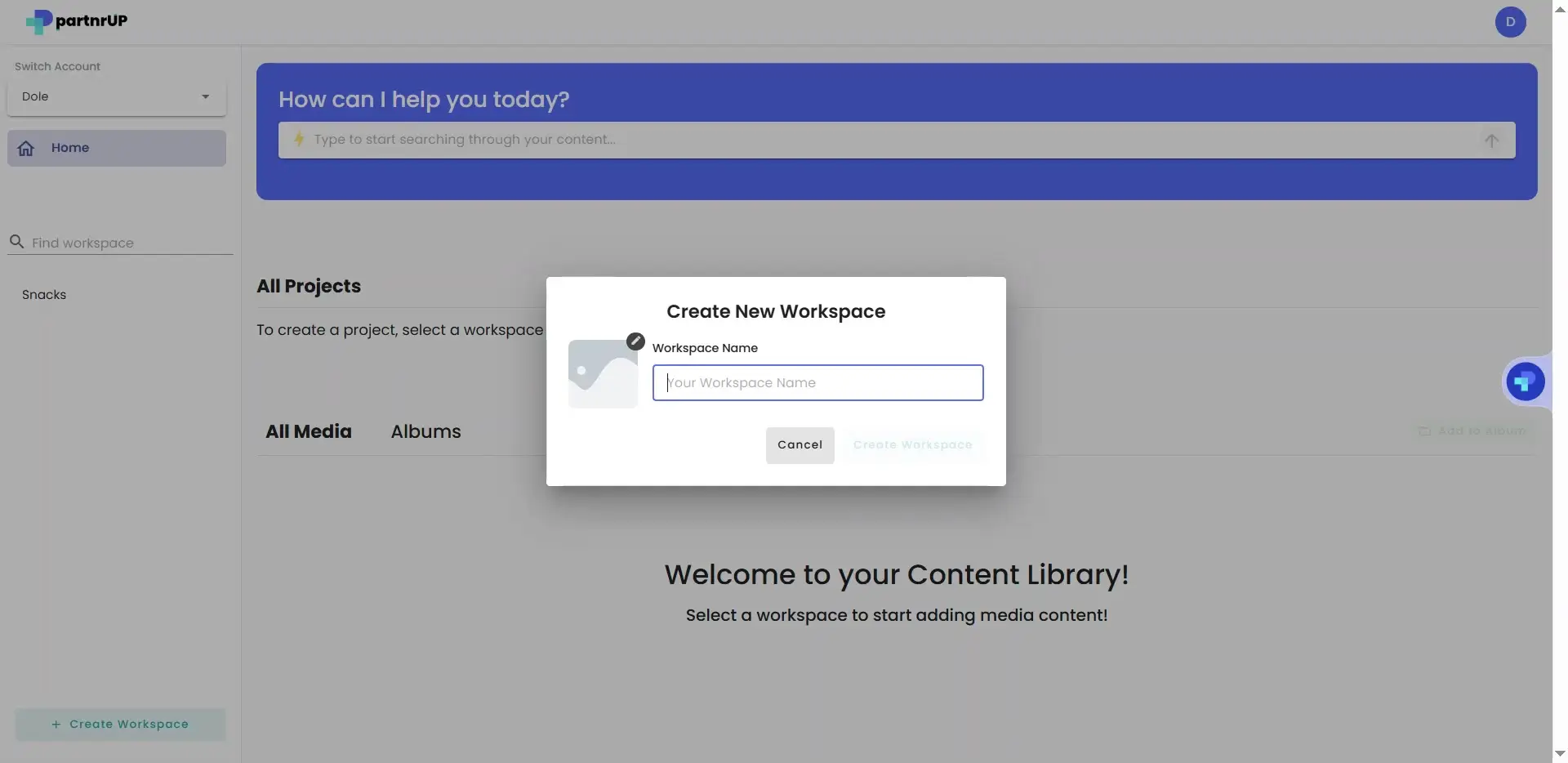Click the magnifier icon in Find workspace
This screenshot has height=763, width=1568.
pyautogui.click(x=17, y=242)
